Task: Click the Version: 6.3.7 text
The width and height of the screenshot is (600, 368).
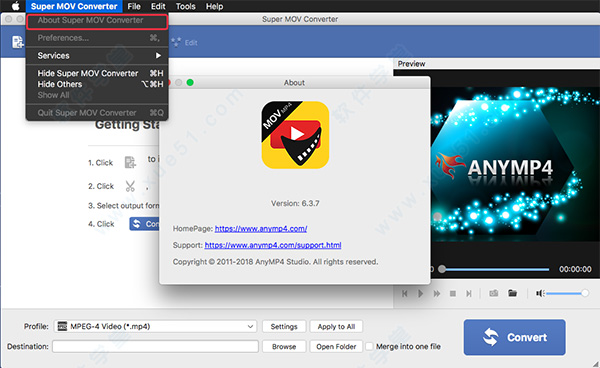Action: pyautogui.click(x=295, y=204)
